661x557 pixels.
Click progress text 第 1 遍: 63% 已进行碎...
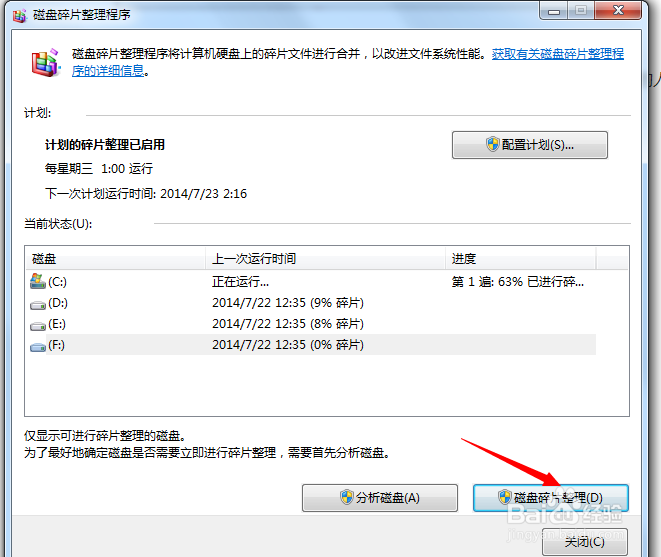[518, 281]
